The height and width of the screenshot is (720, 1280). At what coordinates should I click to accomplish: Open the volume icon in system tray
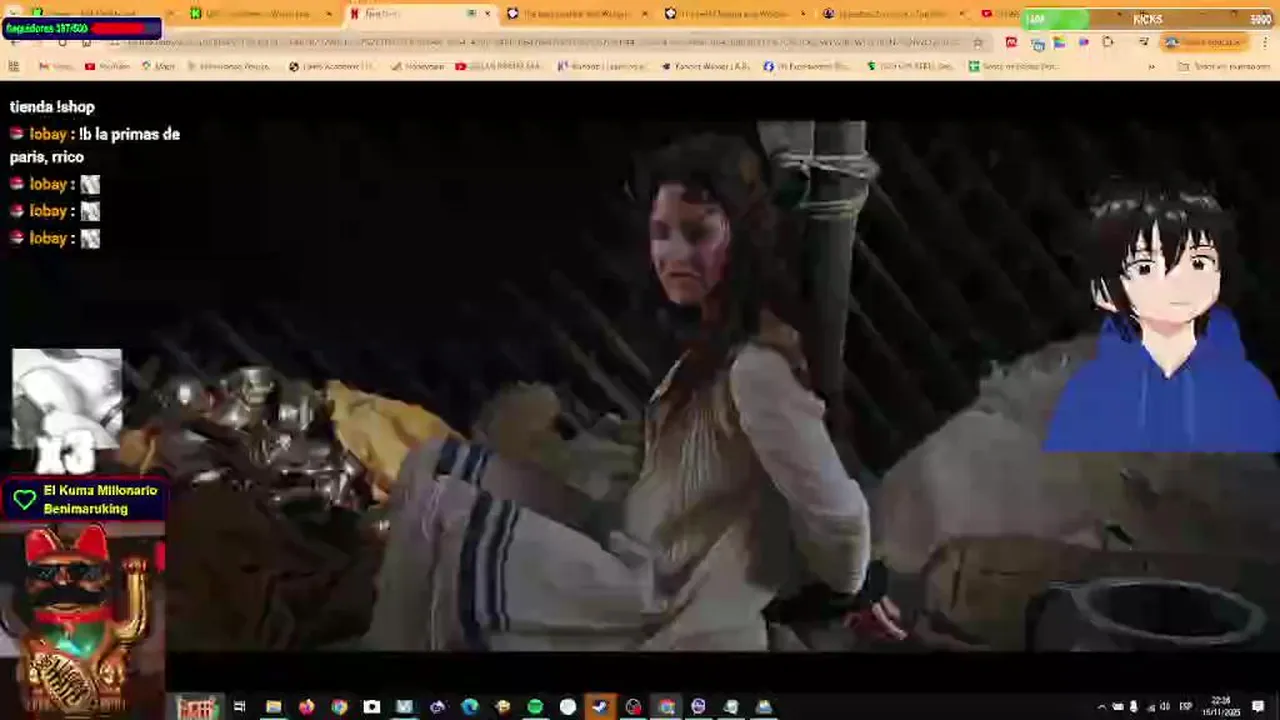pos(1164,707)
